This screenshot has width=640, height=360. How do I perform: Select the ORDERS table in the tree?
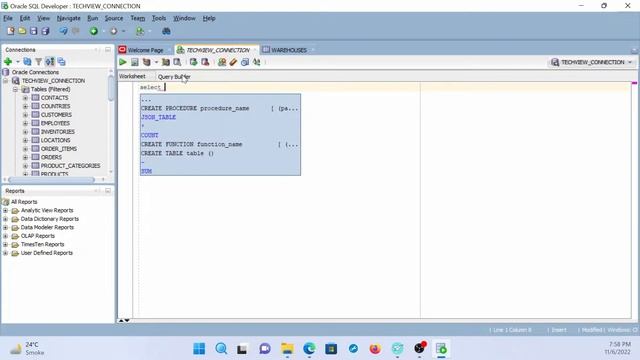51,157
